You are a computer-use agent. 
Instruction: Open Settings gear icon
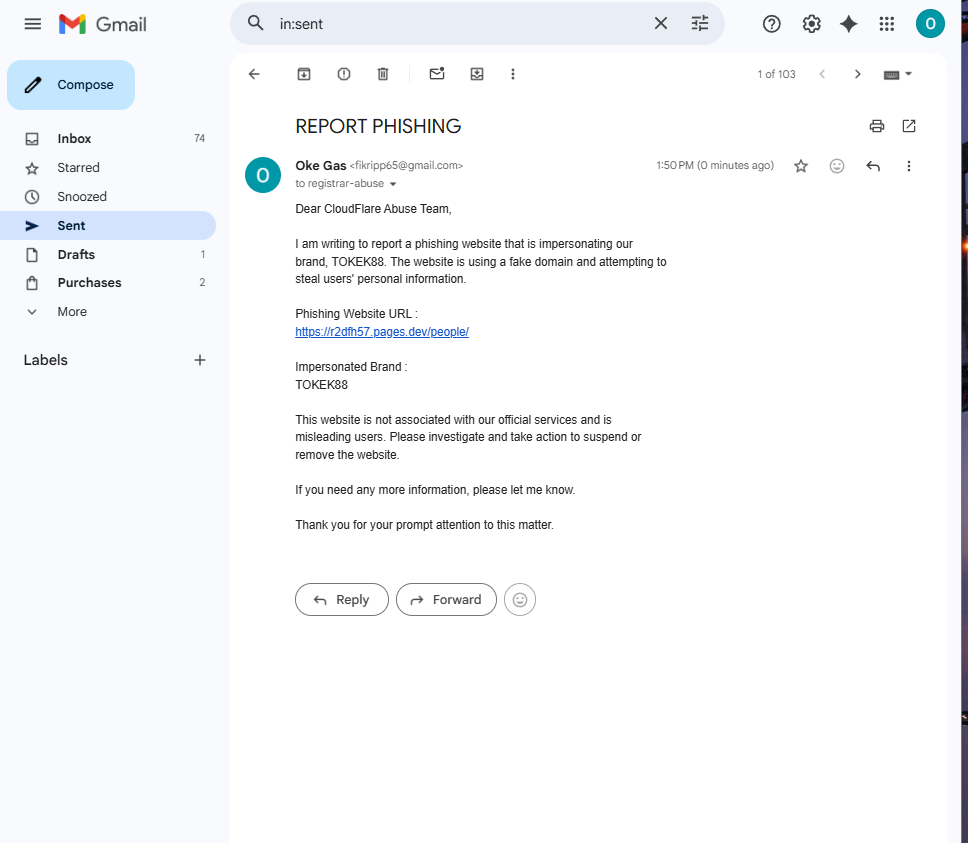point(811,24)
